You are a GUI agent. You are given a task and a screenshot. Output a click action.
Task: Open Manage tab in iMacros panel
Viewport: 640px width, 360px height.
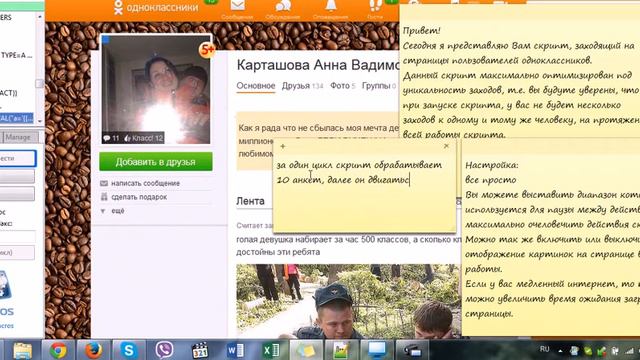(18, 137)
